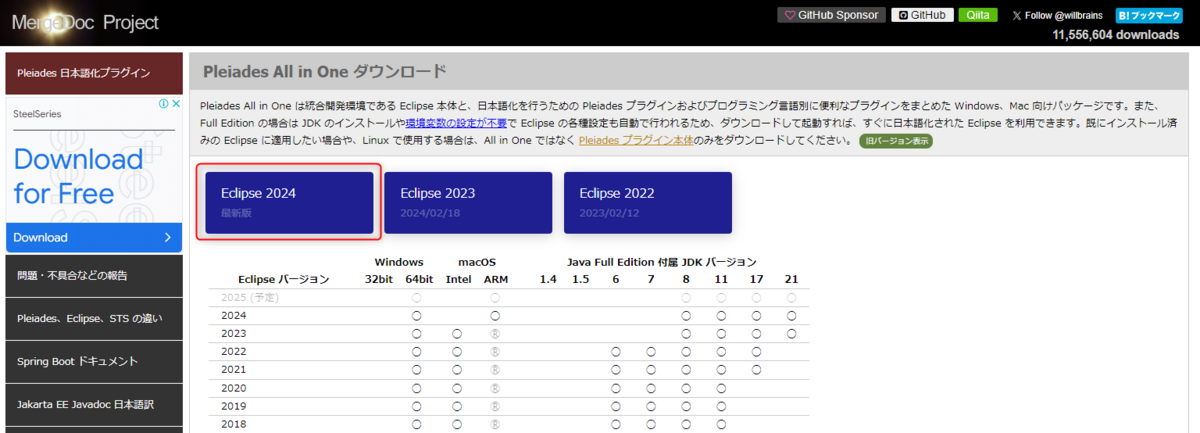The width and height of the screenshot is (1200, 433).
Task: Select 2021 macOS Intel circle
Action: tap(456, 370)
